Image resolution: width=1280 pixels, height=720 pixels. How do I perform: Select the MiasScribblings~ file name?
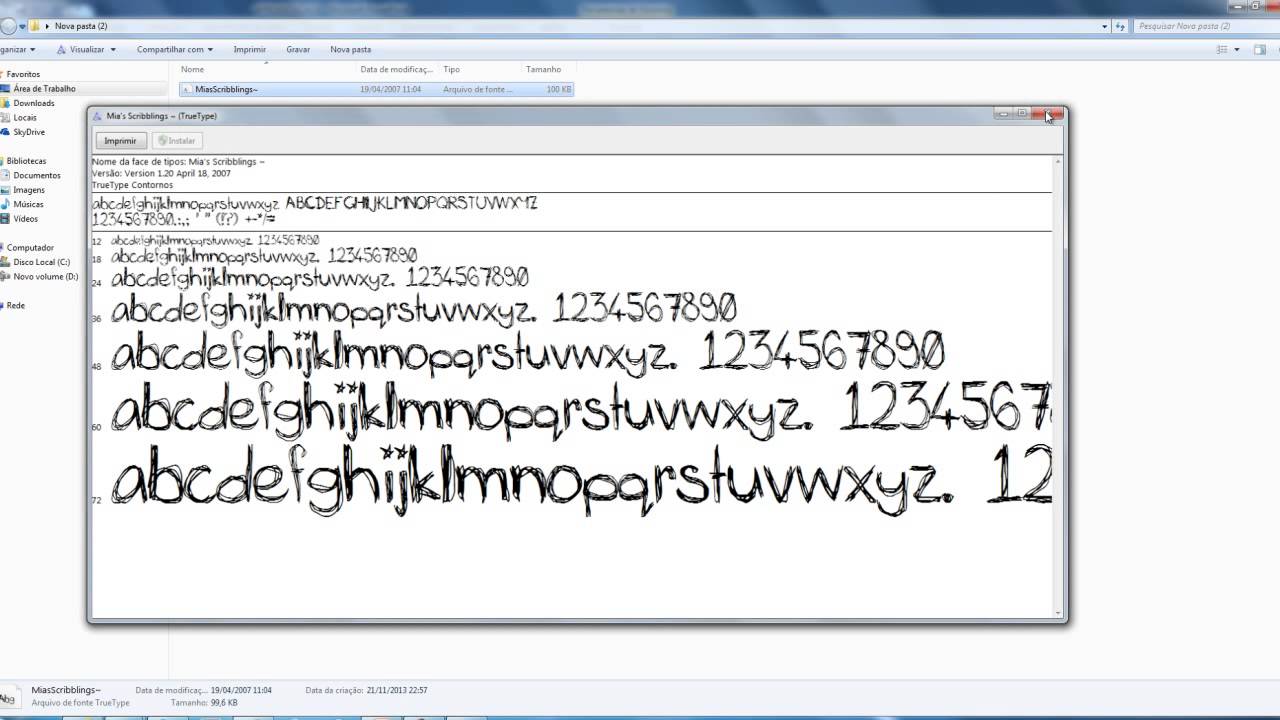[x=226, y=89]
